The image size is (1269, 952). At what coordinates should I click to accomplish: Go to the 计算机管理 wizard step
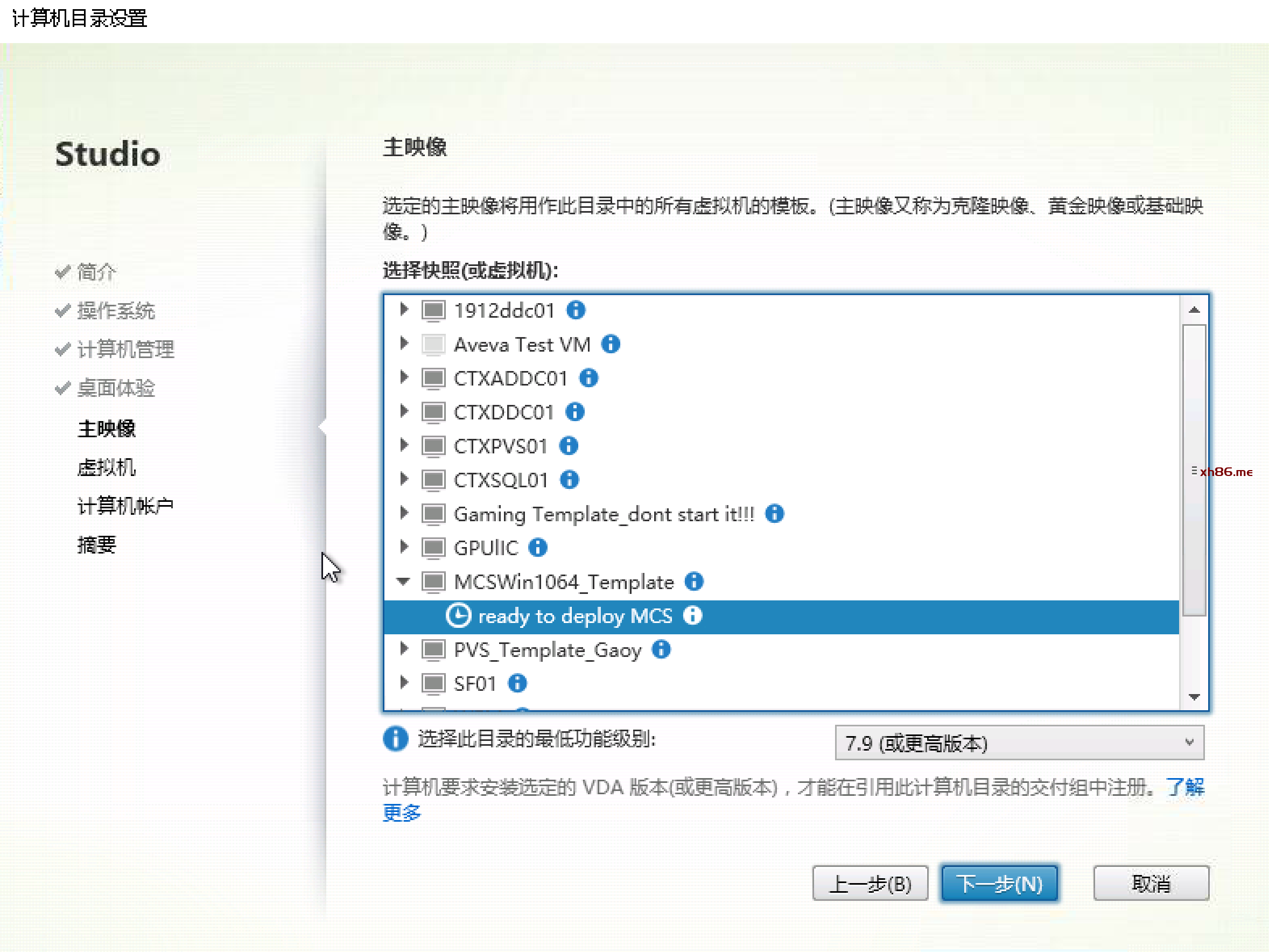coord(125,349)
